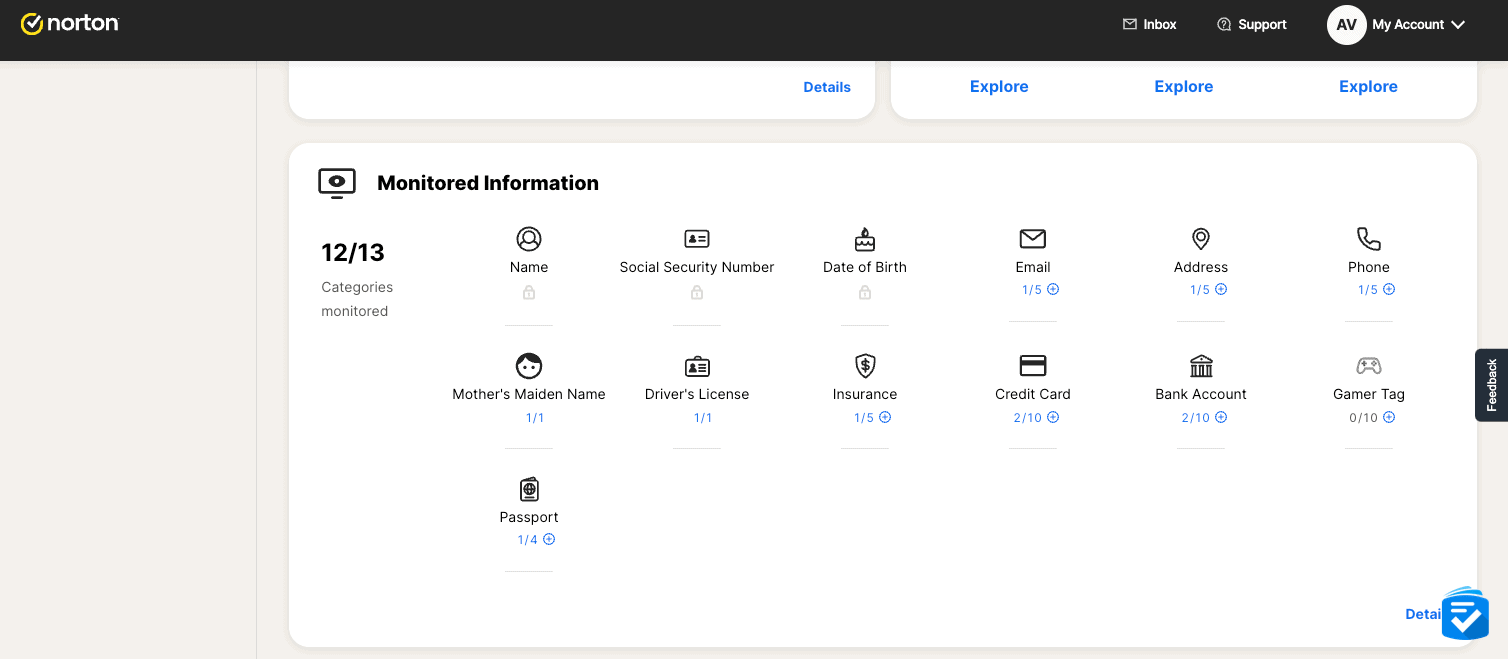
Task: Add Bank Account with plus icon
Action: (1221, 417)
